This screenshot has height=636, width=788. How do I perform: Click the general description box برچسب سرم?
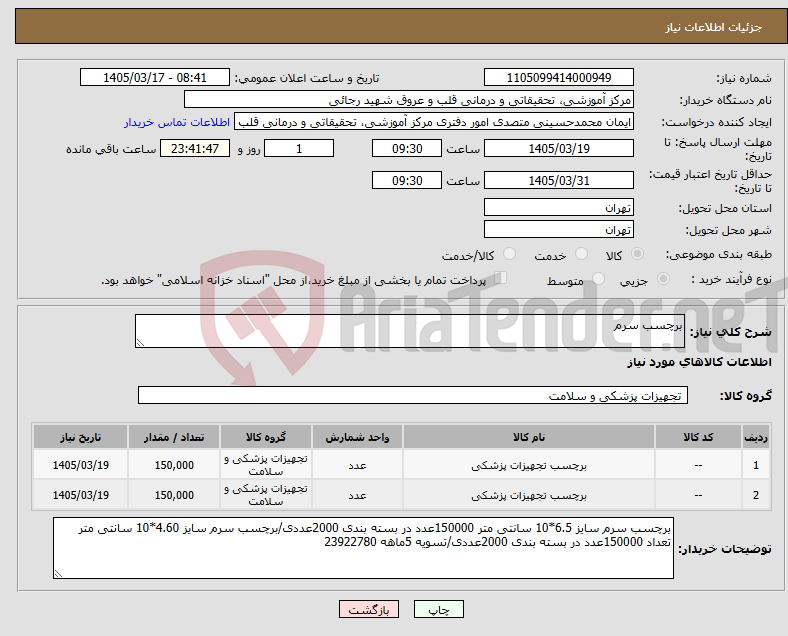[x=410, y=331]
